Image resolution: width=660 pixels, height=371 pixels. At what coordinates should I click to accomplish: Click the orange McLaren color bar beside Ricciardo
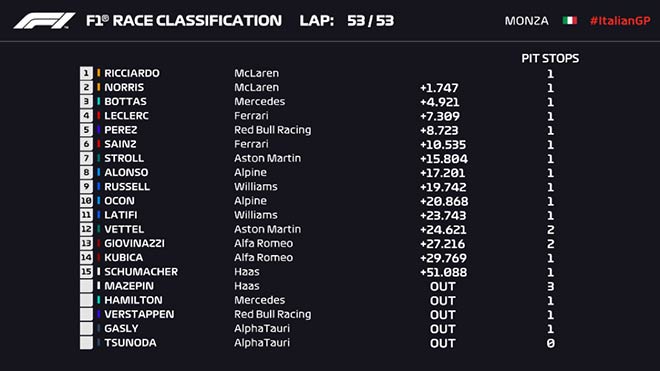tap(98, 73)
